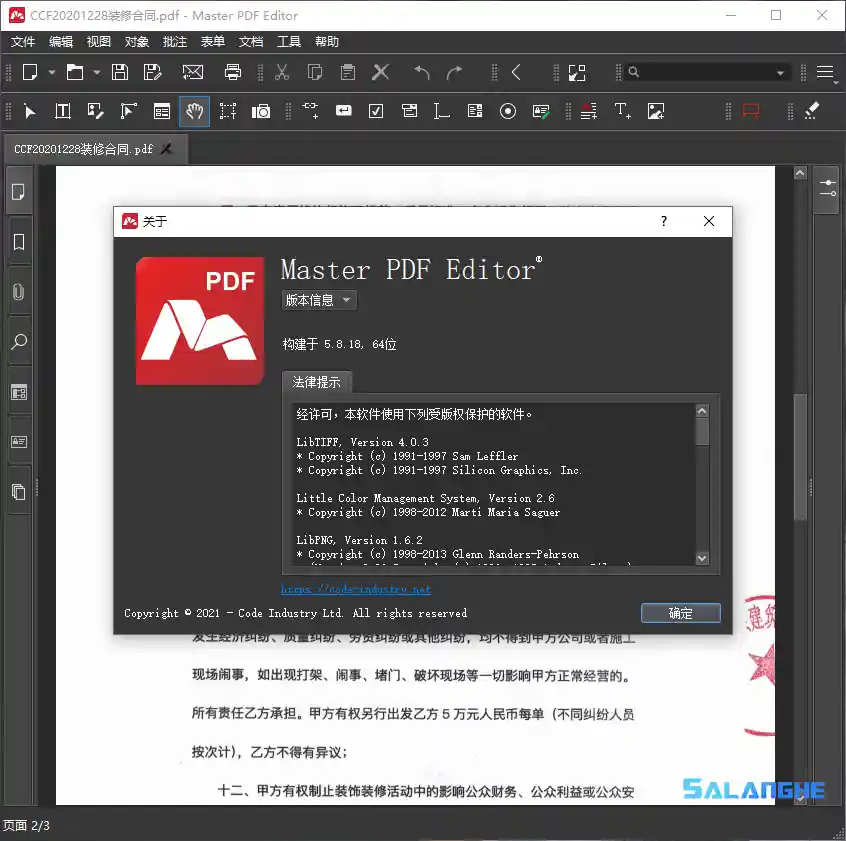Activate the Snapshot tool in the toolbar

[x=261, y=110]
